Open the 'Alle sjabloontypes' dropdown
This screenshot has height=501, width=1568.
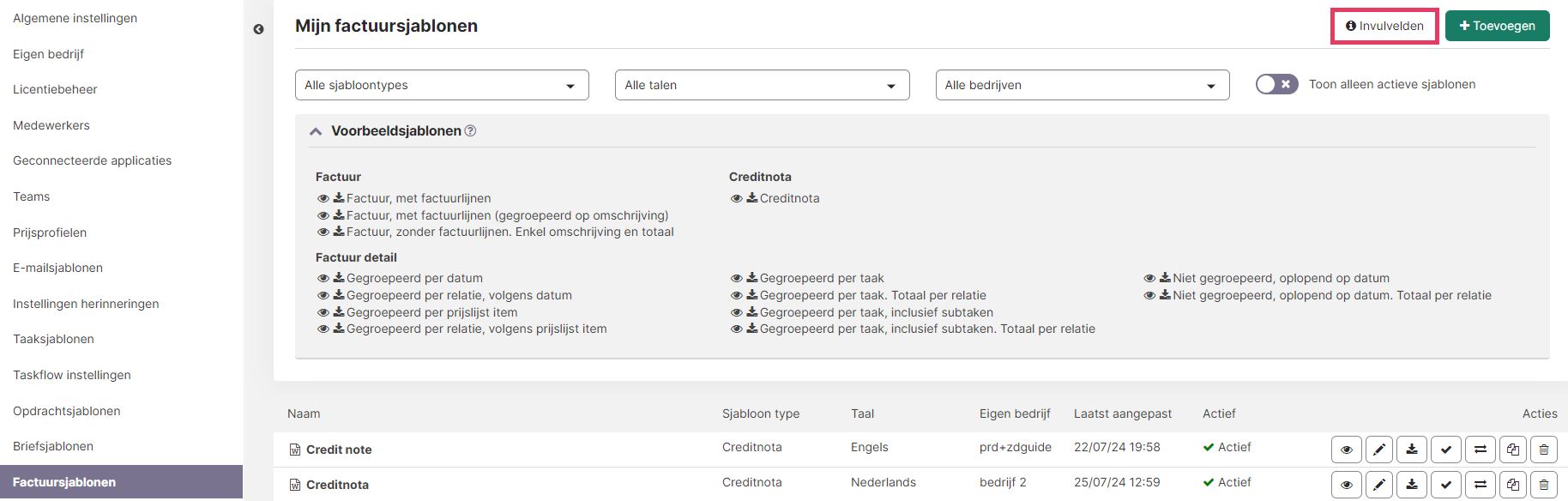442,85
